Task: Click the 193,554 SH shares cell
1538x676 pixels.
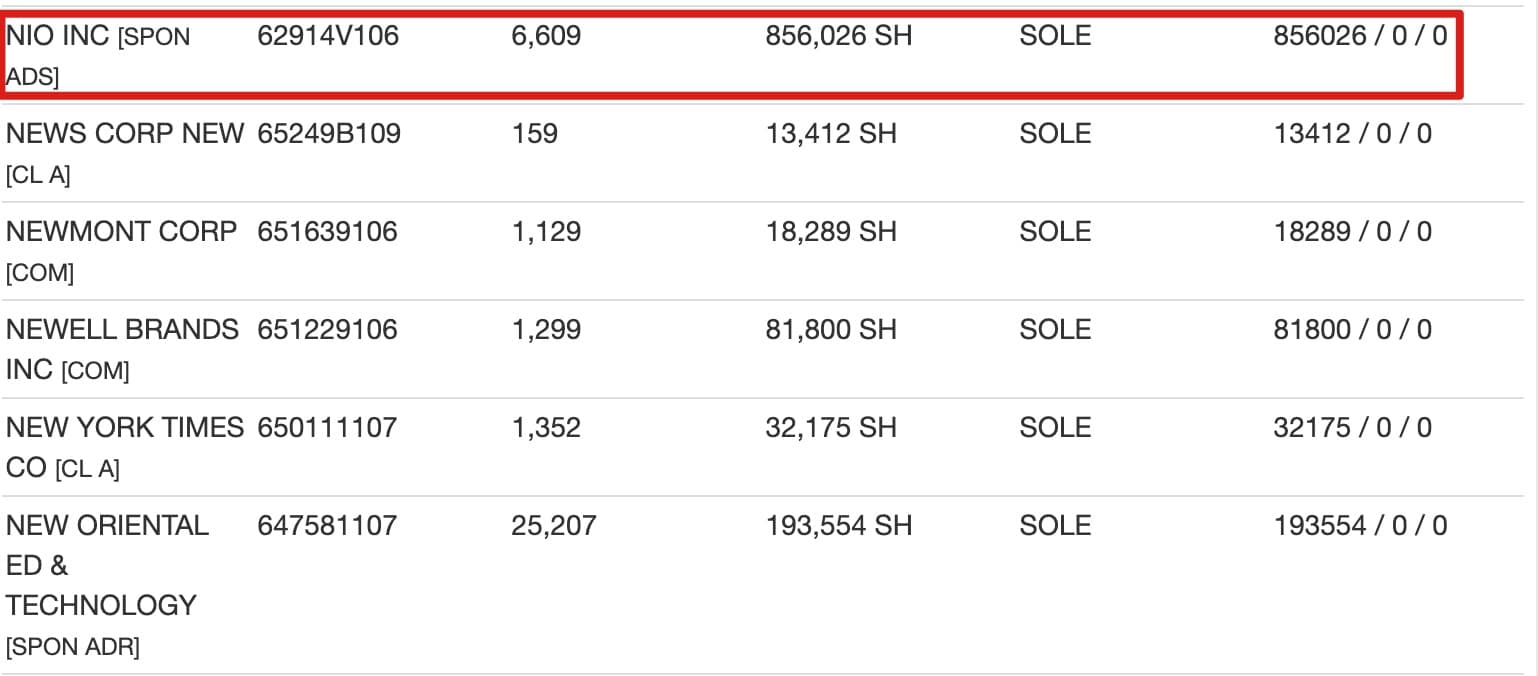Action: pos(838,526)
